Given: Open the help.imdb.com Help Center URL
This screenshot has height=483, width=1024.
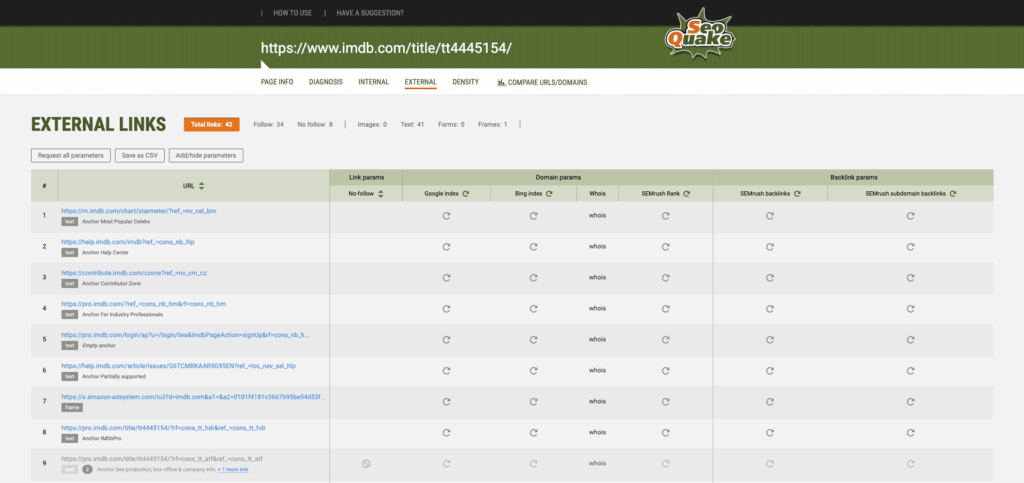Looking at the screenshot, I should point(128,242).
